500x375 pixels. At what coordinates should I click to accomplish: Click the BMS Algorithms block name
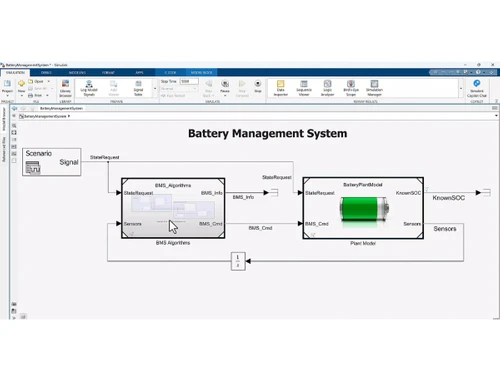[173, 243]
